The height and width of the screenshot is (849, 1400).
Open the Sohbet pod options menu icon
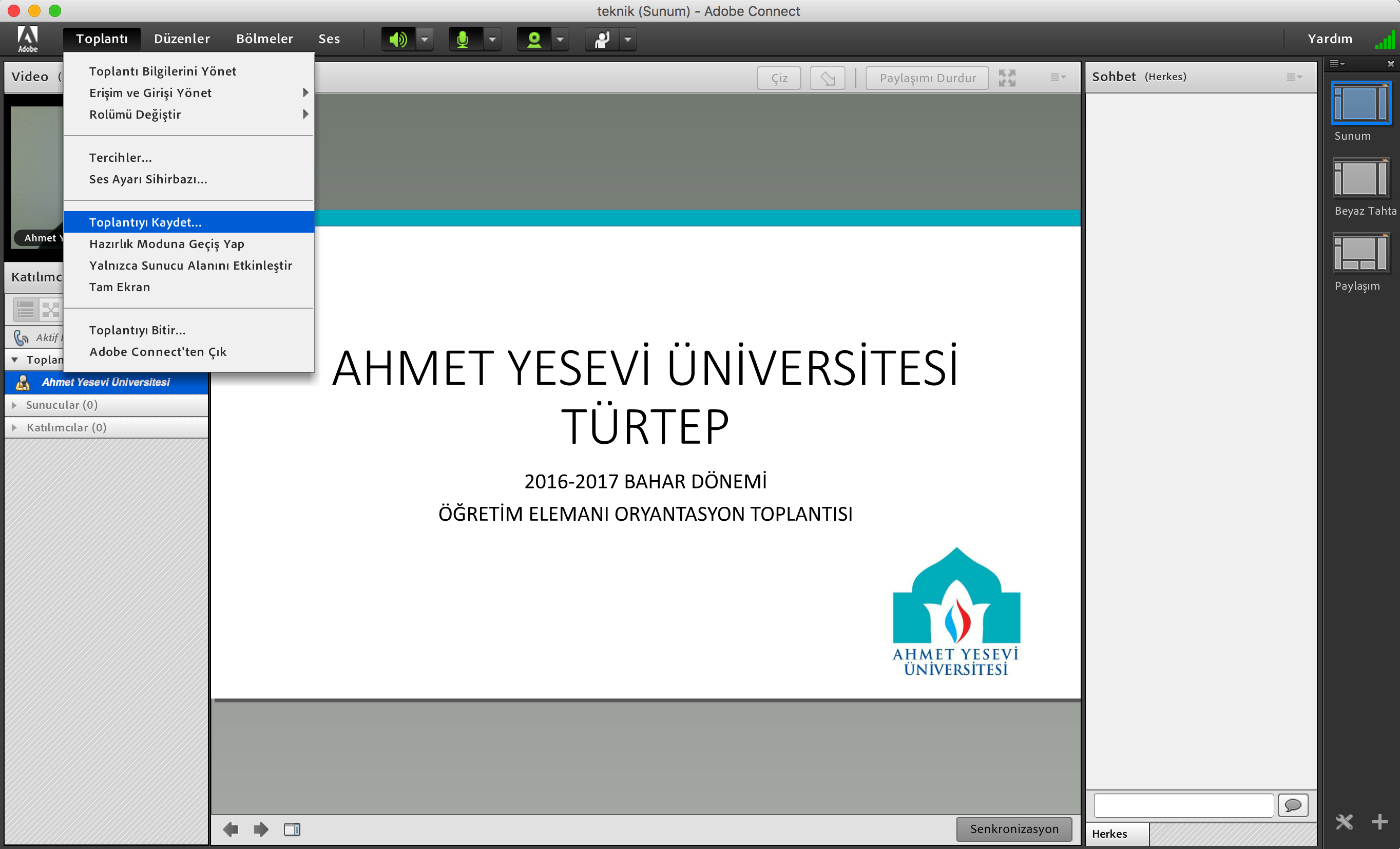pos(1294,77)
